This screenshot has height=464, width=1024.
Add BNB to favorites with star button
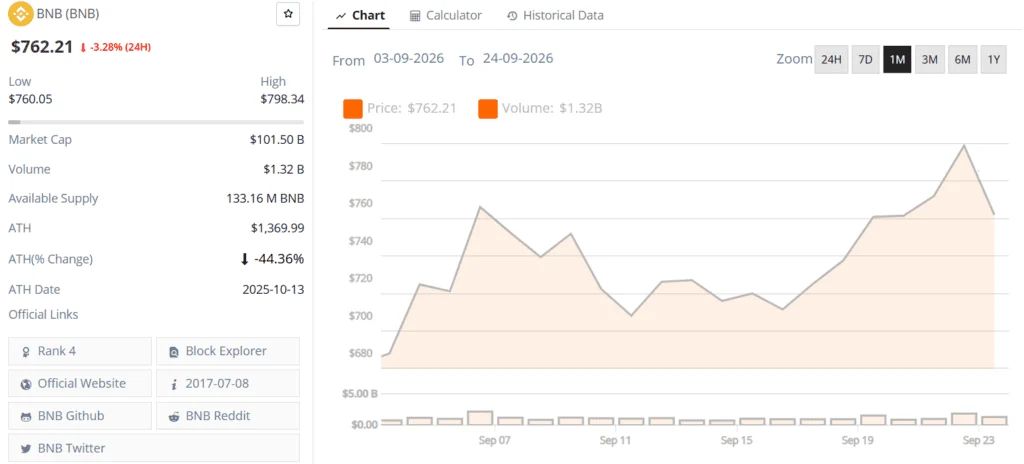(288, 14)
